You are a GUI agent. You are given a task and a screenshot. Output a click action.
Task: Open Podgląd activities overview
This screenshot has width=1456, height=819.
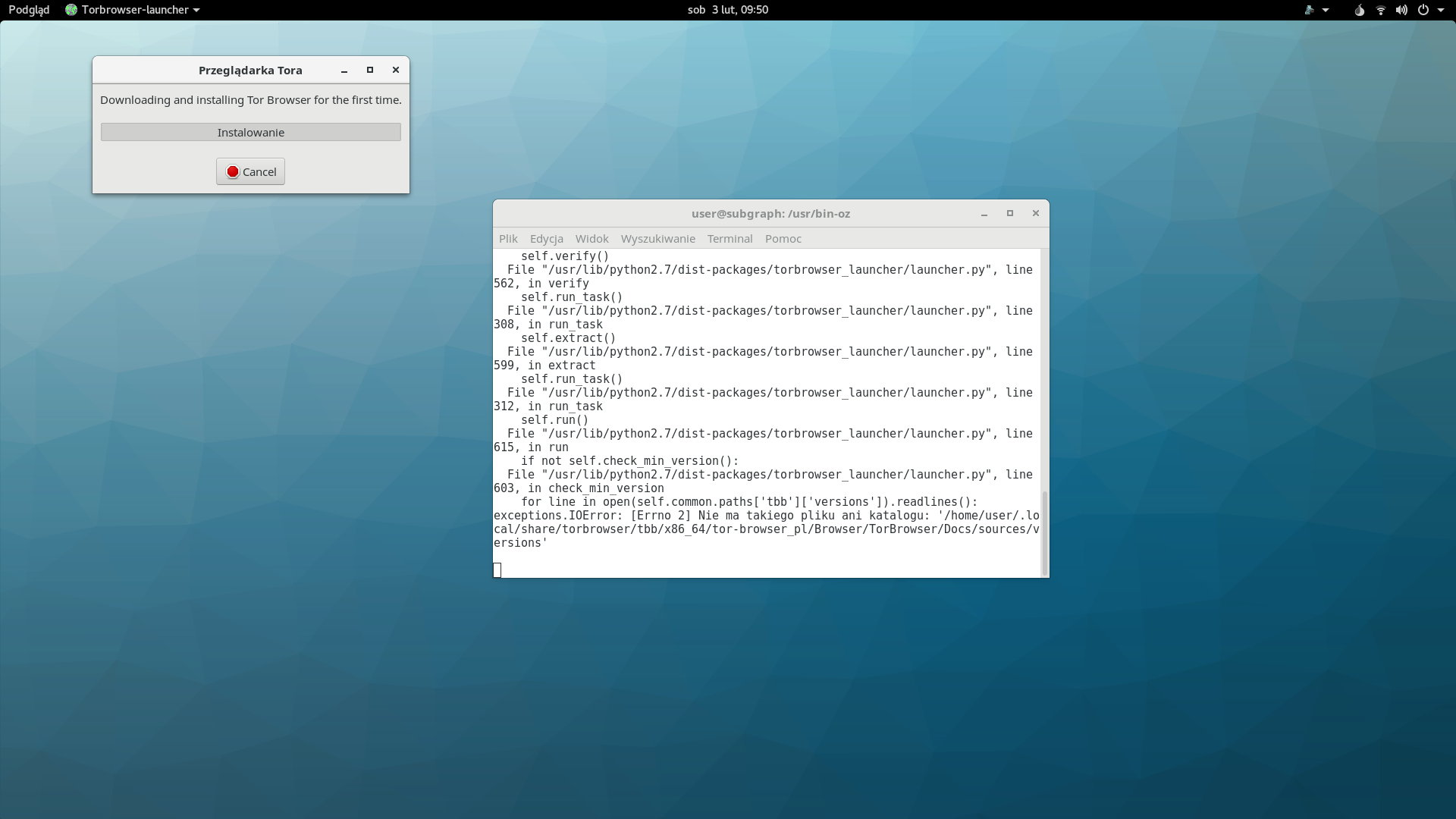pyautogui.click(x=29, y=10)
